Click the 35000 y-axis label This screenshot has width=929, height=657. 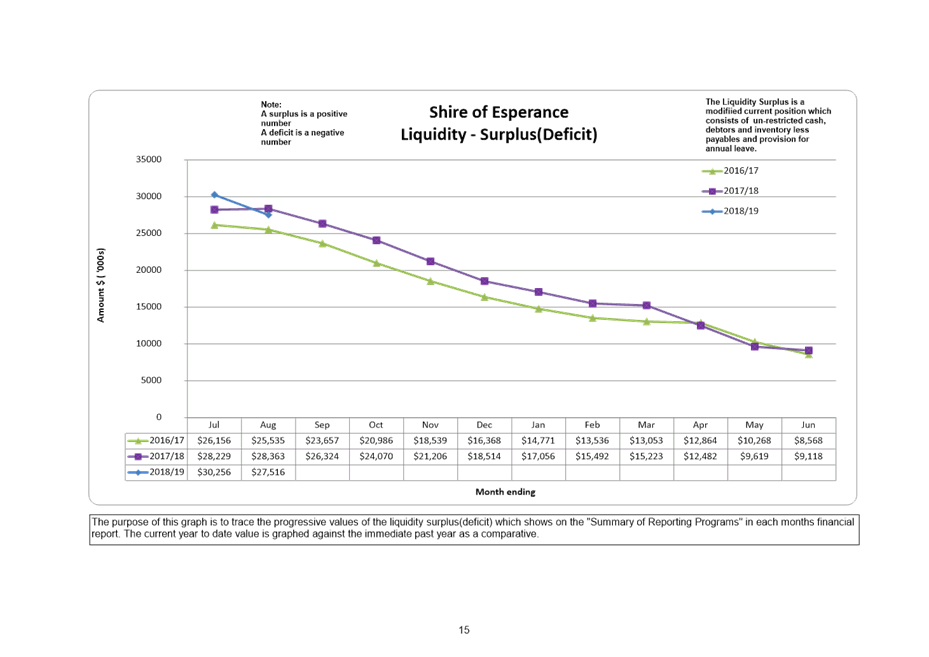coord(149,159)
